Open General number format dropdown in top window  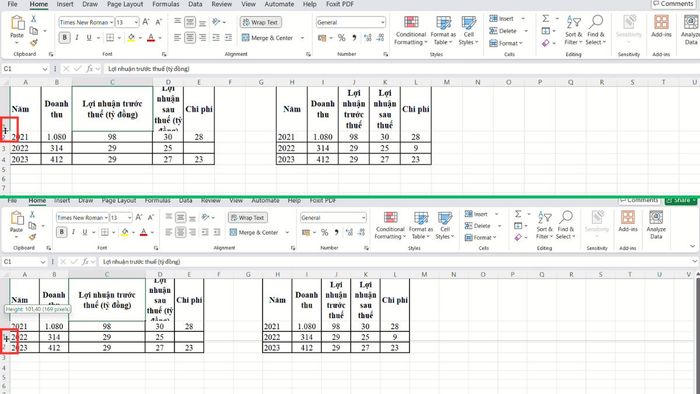383,22
